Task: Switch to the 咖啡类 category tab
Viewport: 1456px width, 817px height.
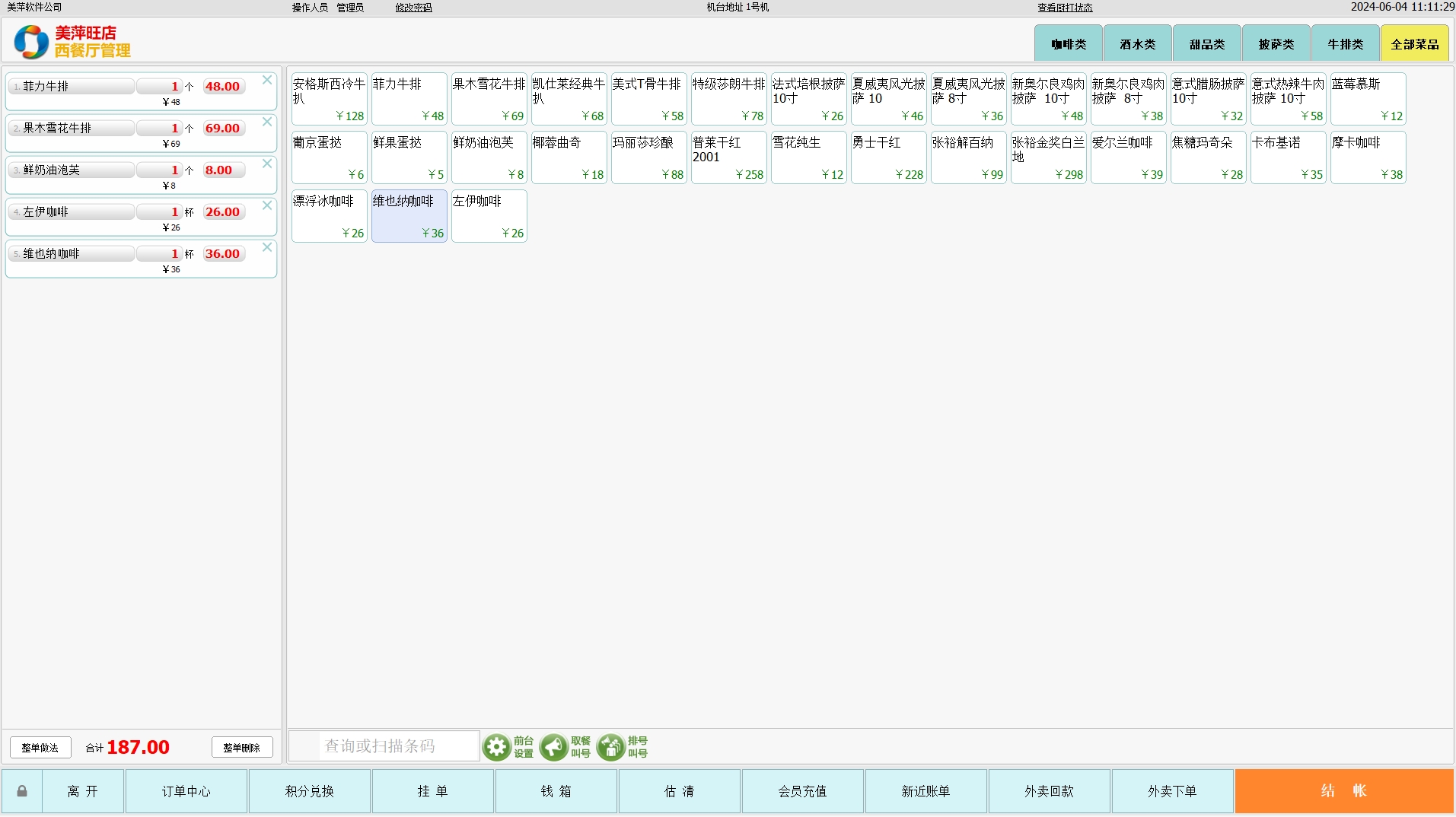Action: [1068, 44]
